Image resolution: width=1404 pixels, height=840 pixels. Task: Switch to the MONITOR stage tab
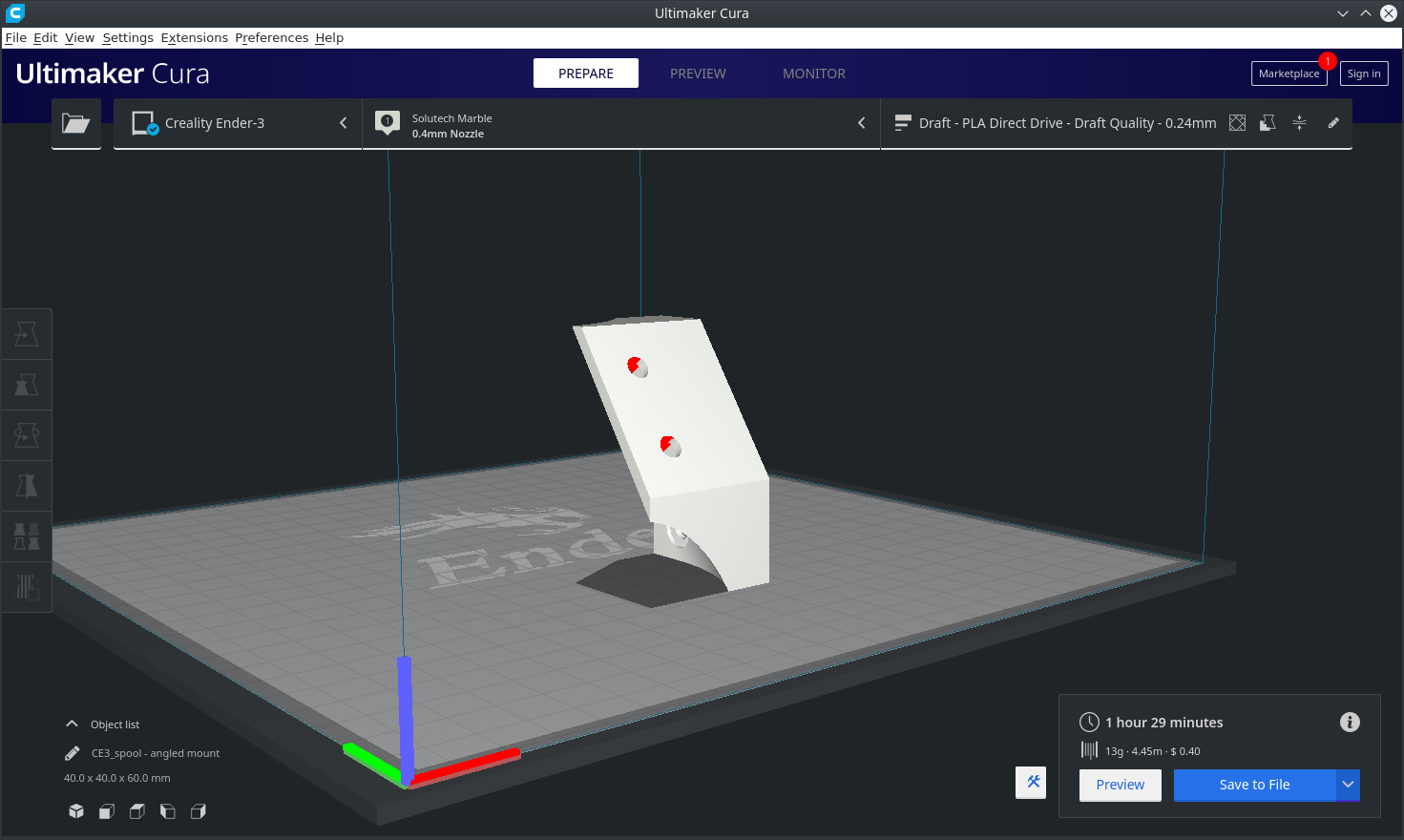pyautogui.click(x=814, y=73)
